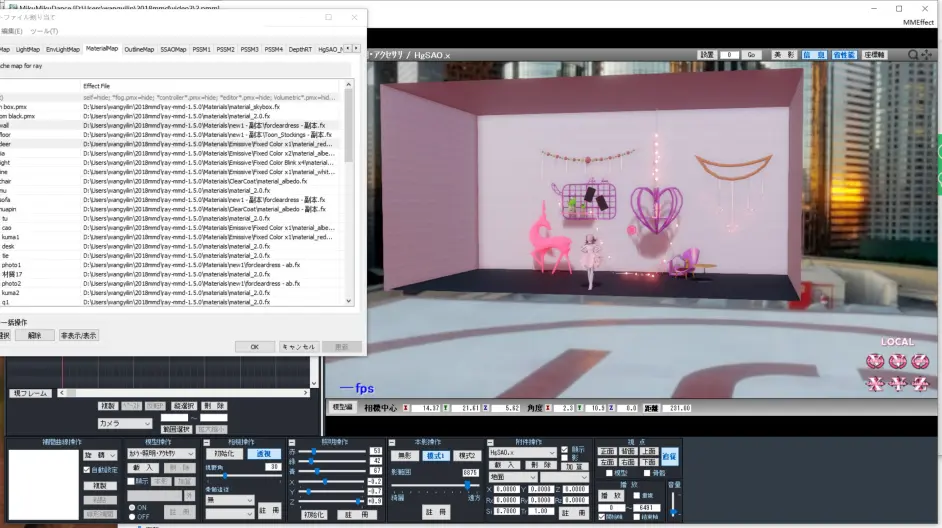
Task: Switch to the SSAOMap tab
Action: (x=173, y=49)
